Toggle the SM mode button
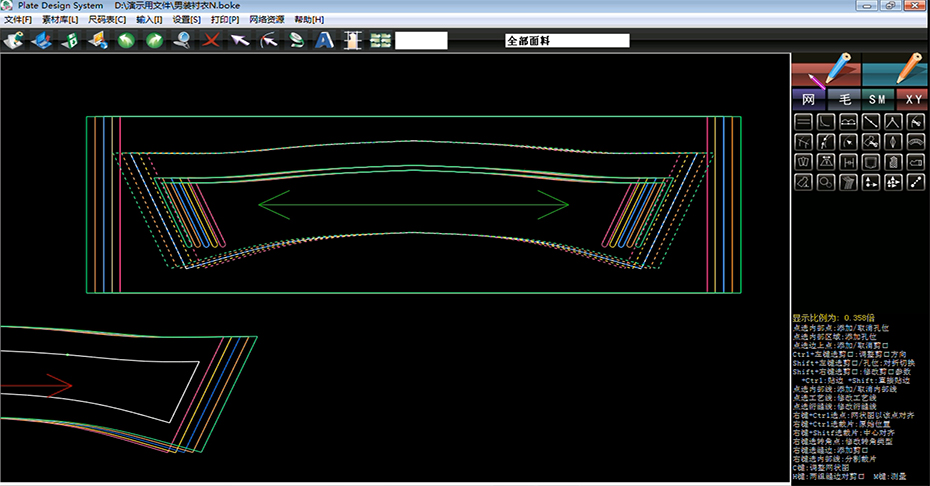The width and height of the screenshot is (930, 486). (x=877, y=99)
